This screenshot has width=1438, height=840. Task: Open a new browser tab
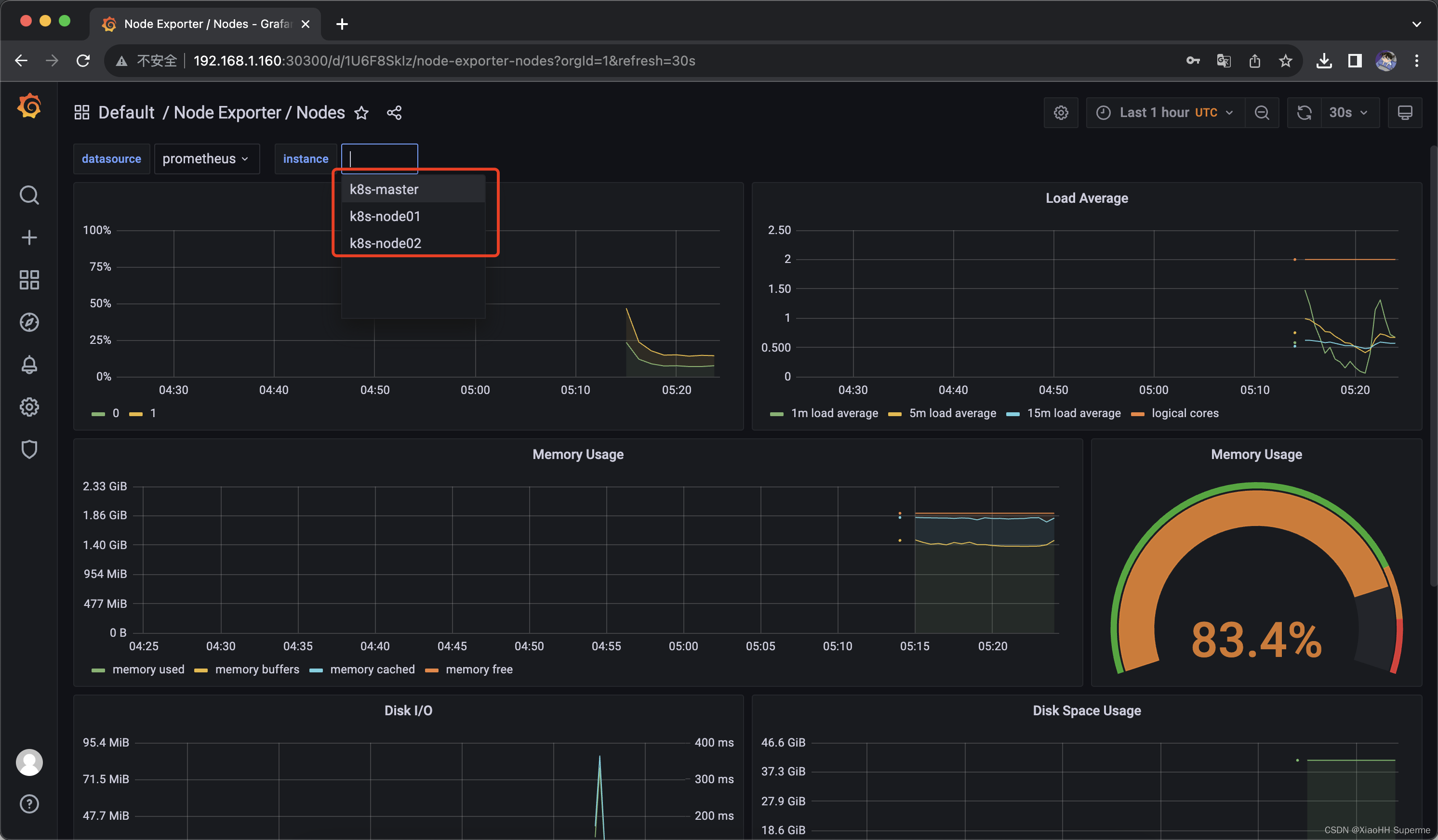coord(342,24)
